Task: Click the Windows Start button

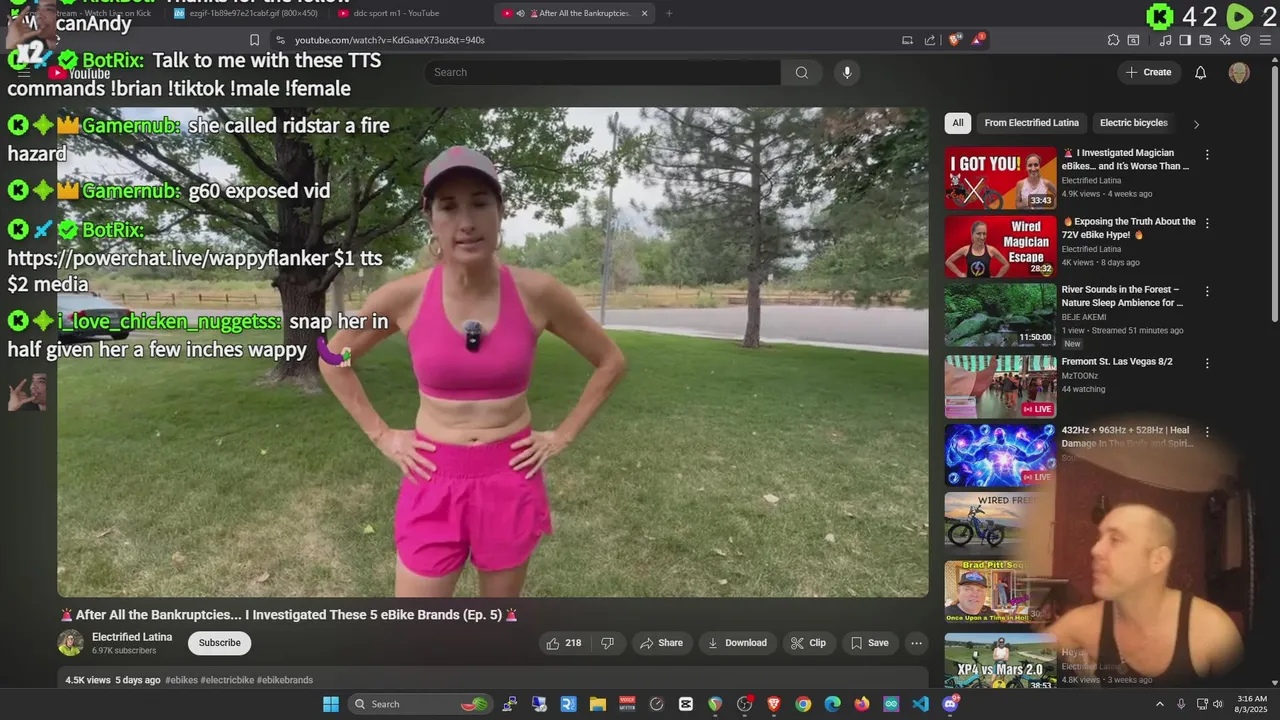Action: 331,704
